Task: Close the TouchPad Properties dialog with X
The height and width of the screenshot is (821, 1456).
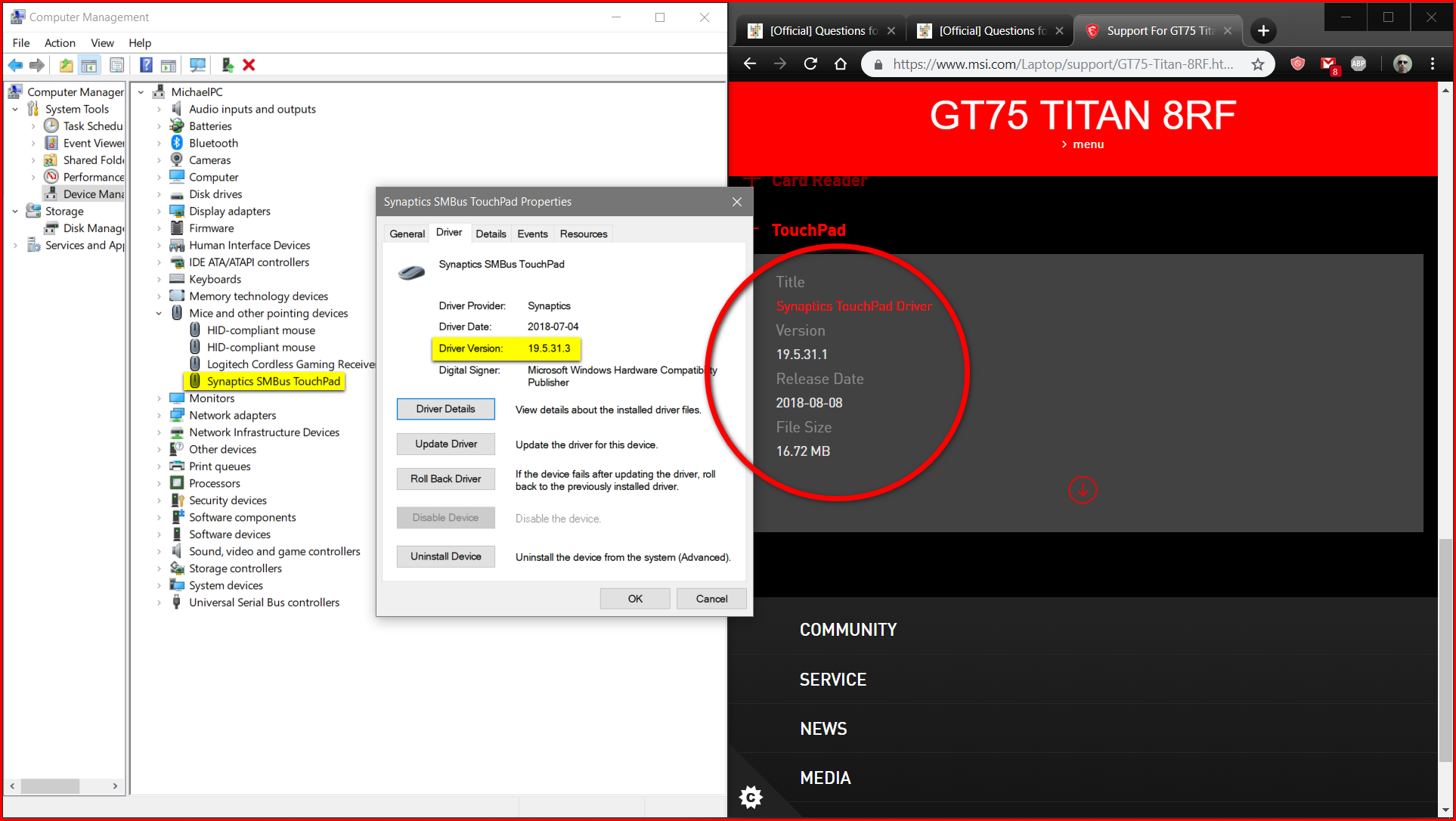Action: (x=737, y=202)
